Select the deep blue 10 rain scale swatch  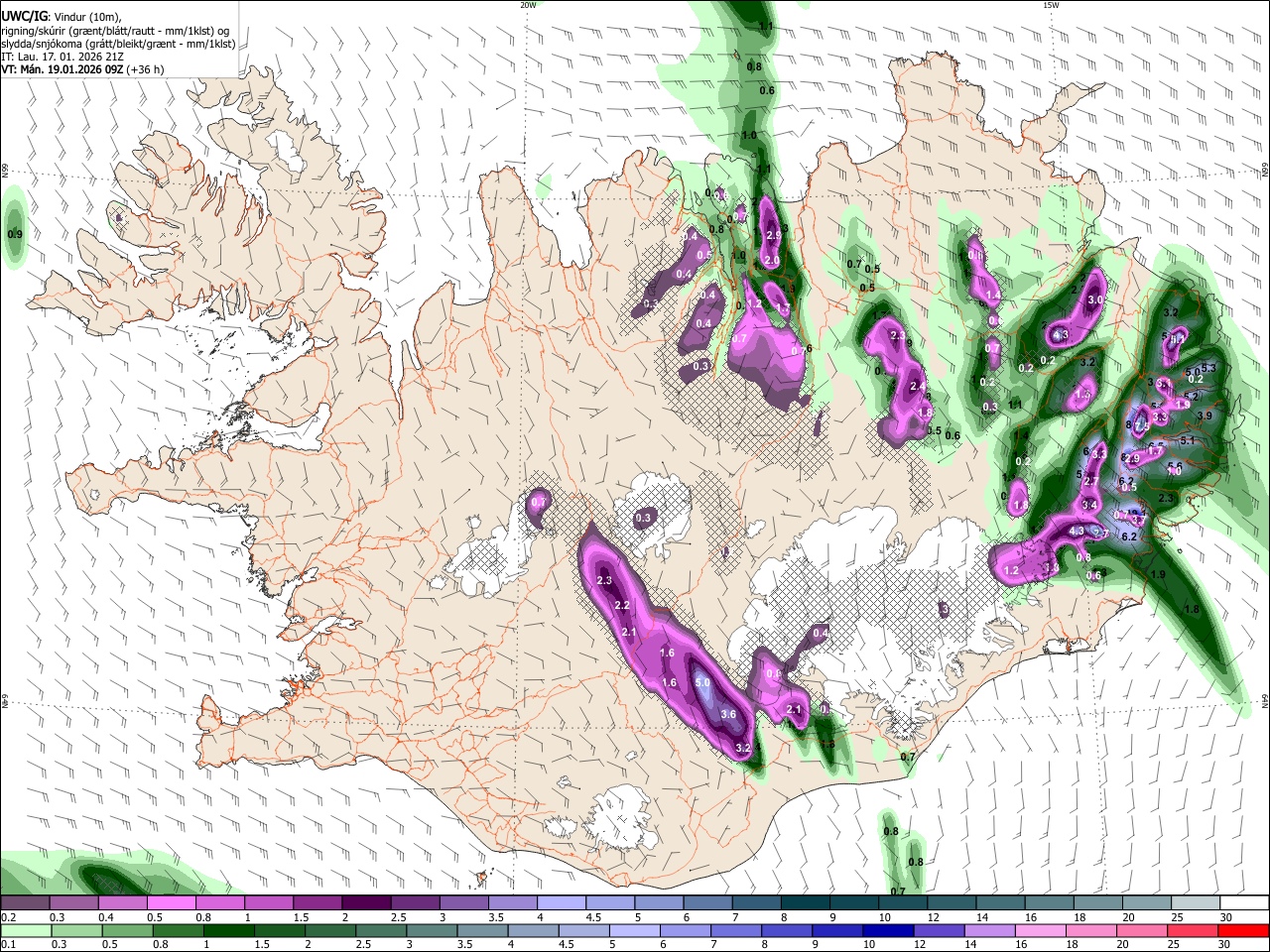888,930
